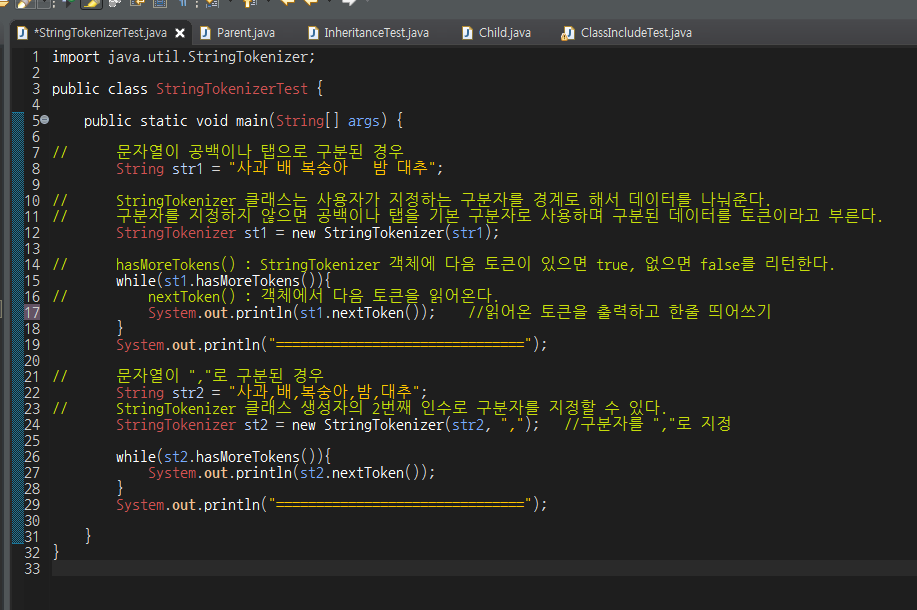The height and width of the screenshot is (610, 917).
Task: Click the Java file icon on the Child.java tab
Action: coord(467,33)
